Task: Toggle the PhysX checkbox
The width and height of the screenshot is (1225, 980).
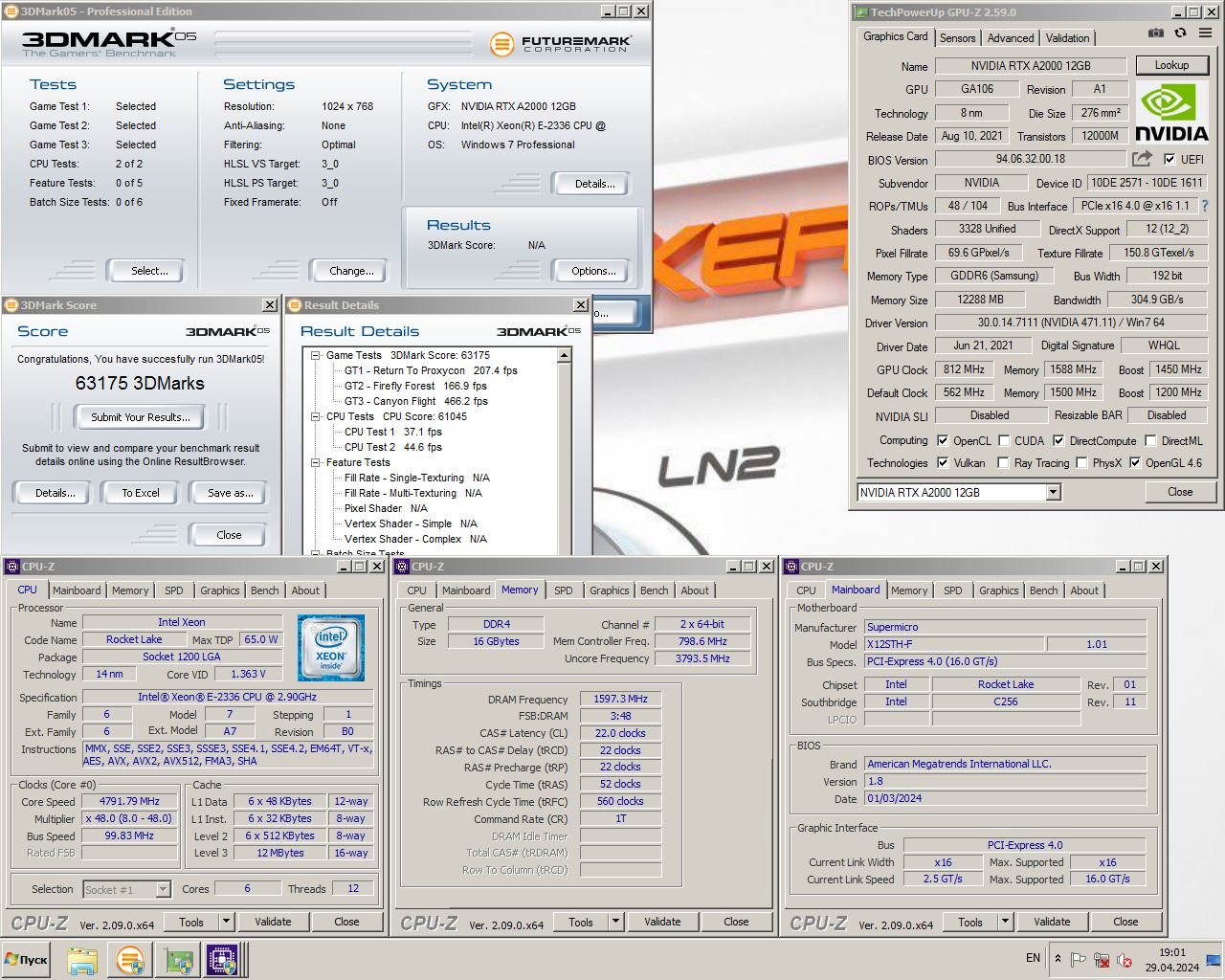Action: (1081, 463)
